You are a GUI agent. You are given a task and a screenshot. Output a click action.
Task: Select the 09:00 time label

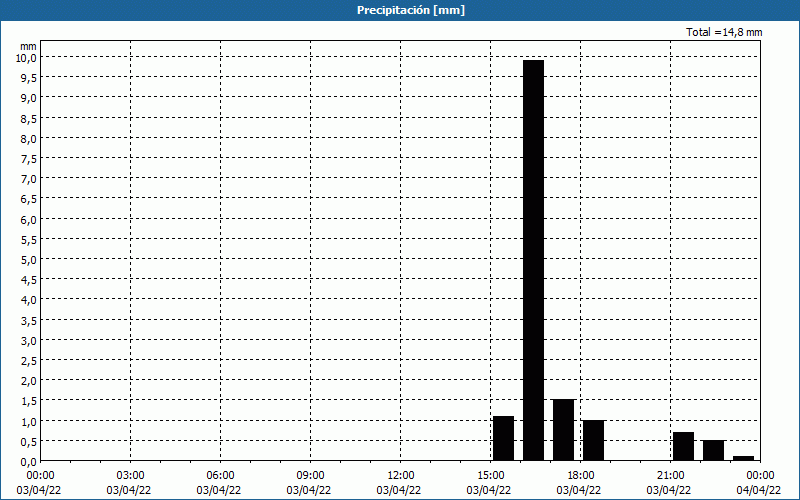click(x=310, y=476)
